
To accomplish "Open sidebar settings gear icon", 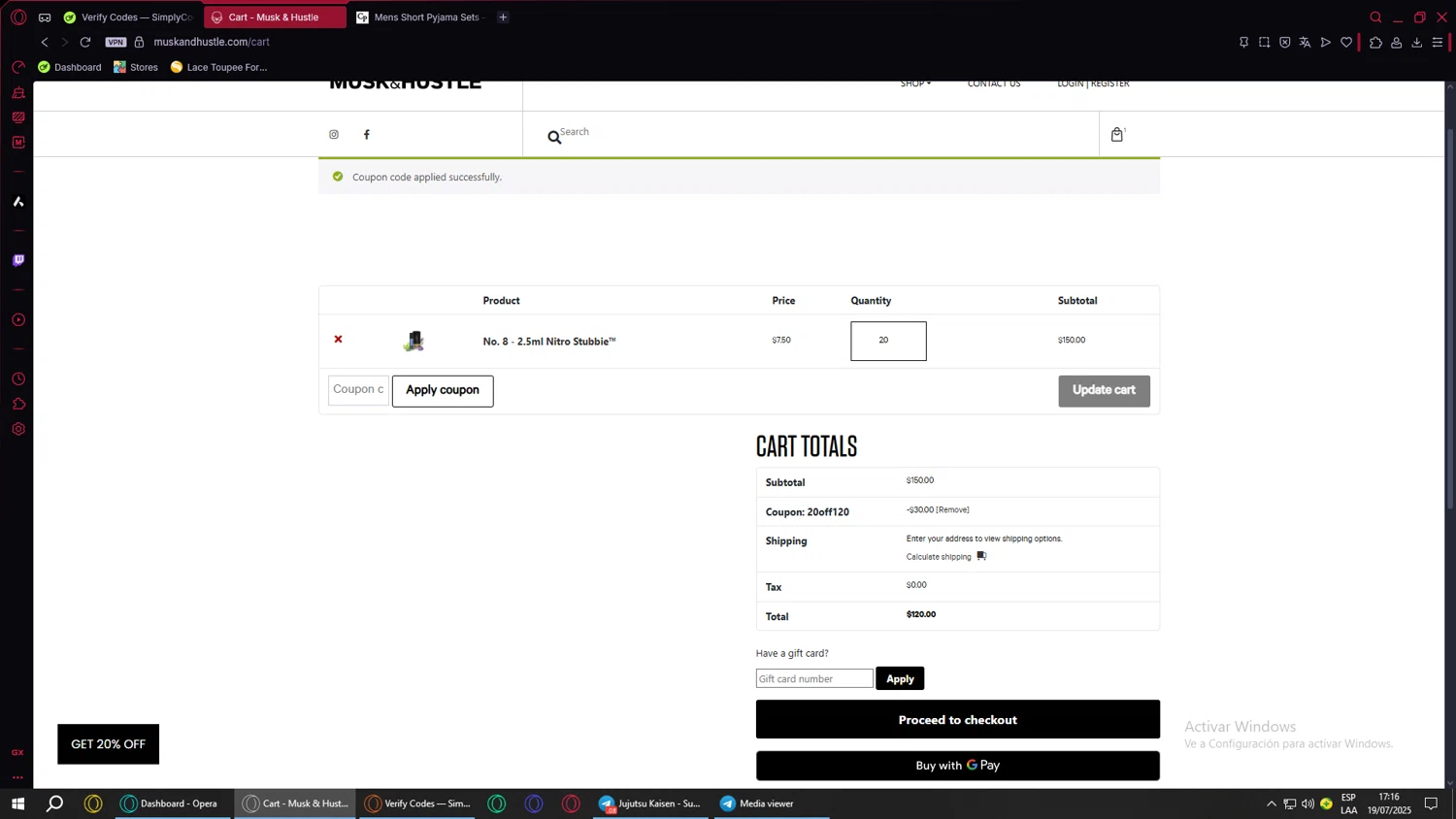I will 18,429.
